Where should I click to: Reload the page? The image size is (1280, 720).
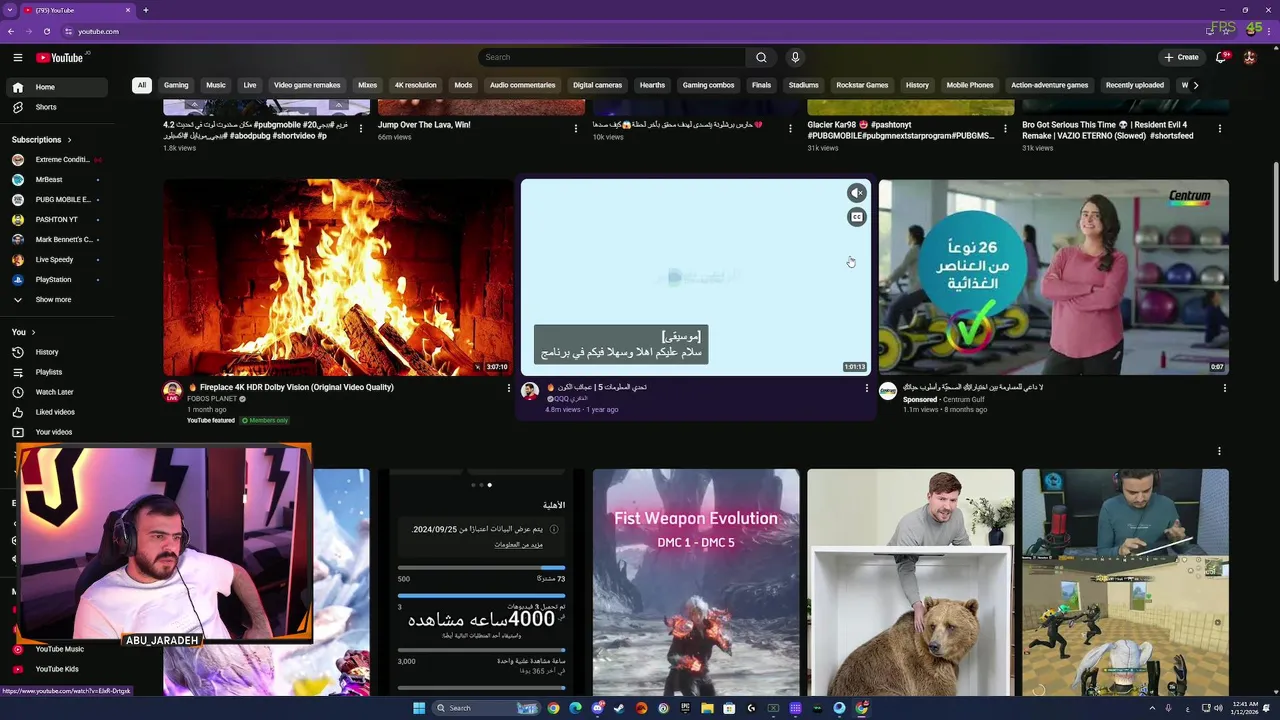coord(46,31)
